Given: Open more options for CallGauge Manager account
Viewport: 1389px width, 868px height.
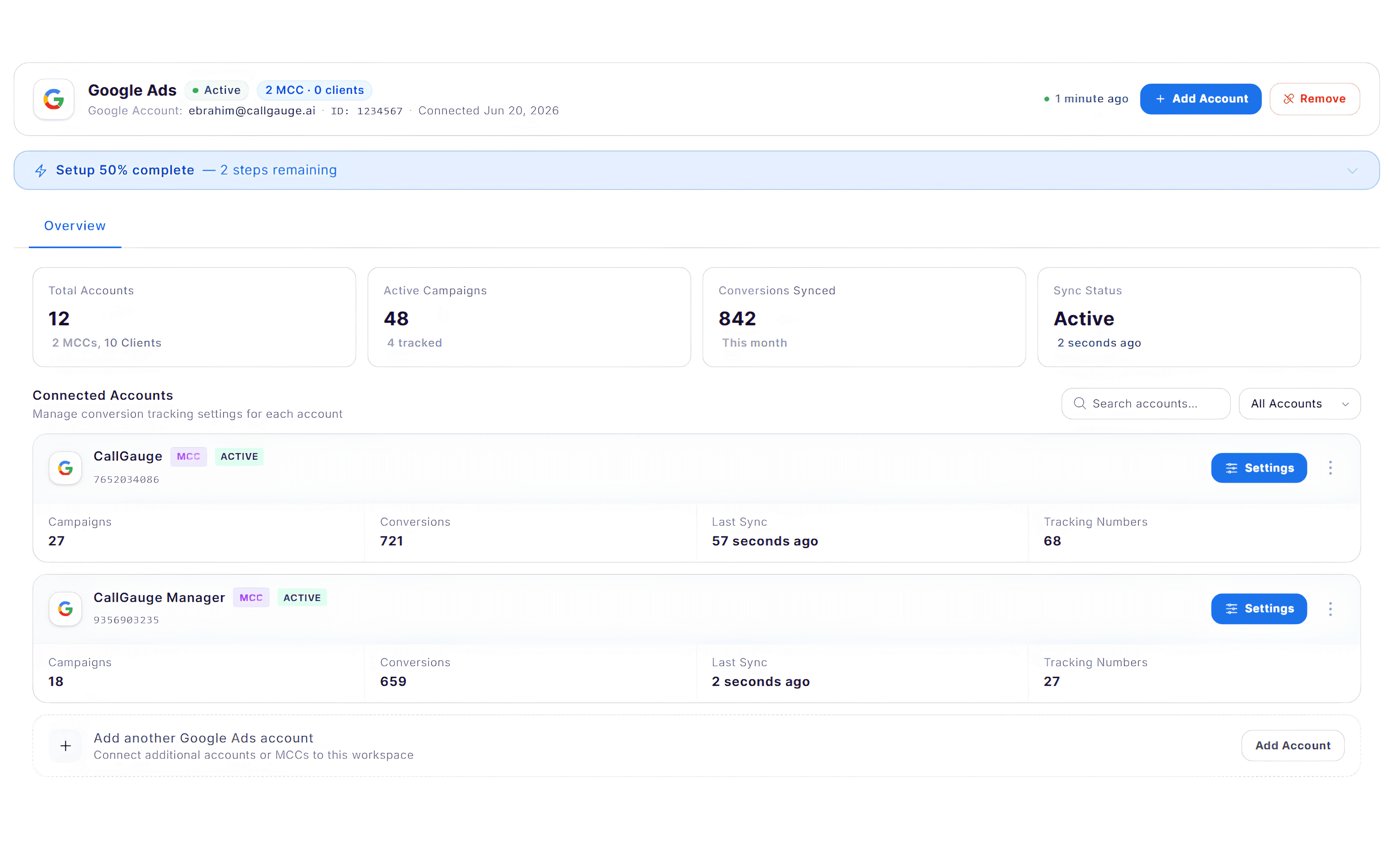Looking at the screenshot, I should (x=1330, y=609).
